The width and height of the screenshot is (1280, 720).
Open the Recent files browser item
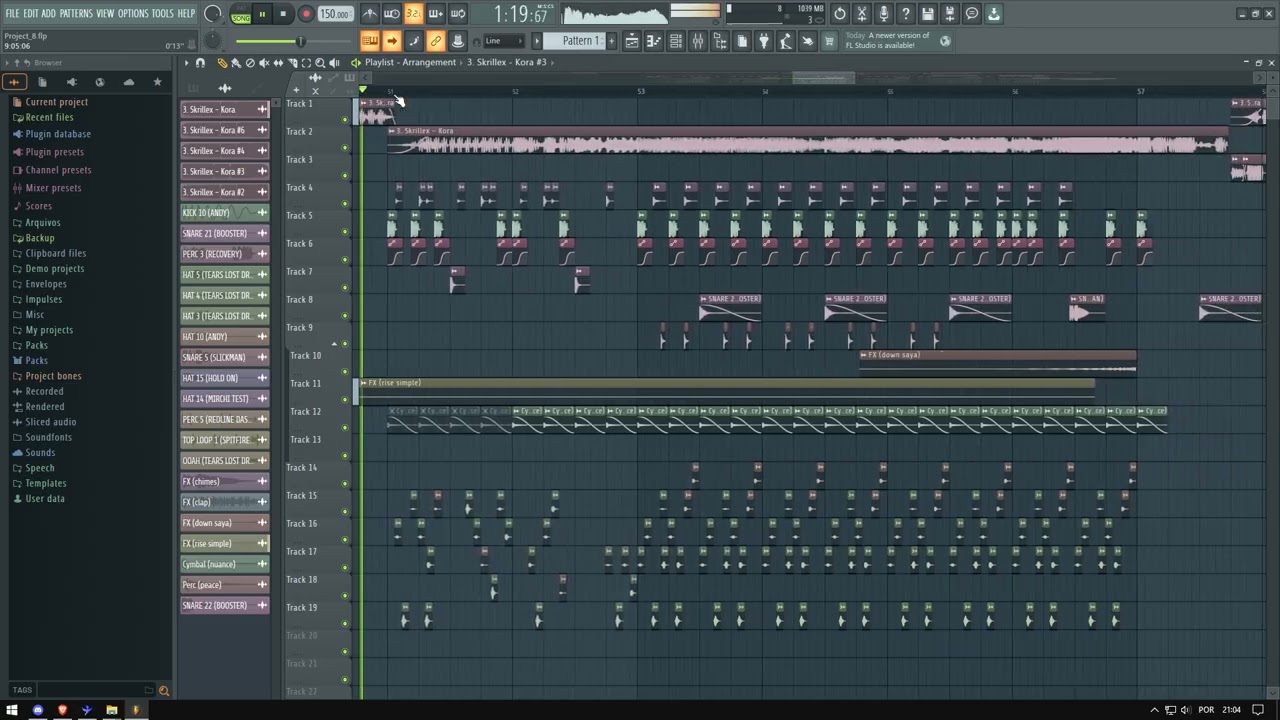pyautogui.click(x=49, y=117)
